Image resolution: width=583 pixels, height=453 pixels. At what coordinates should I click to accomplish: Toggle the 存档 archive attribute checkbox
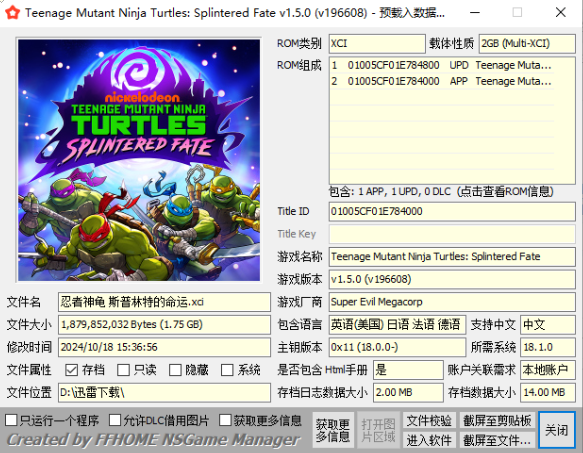(x=71, y=370)
